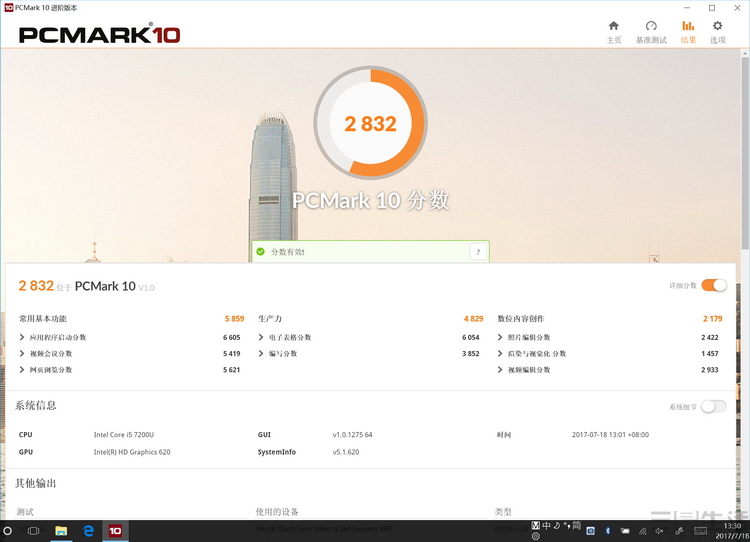Screen dimensions: 750x542
Task: Open the Home (主页) tab
Action: (x=614, y=32)
